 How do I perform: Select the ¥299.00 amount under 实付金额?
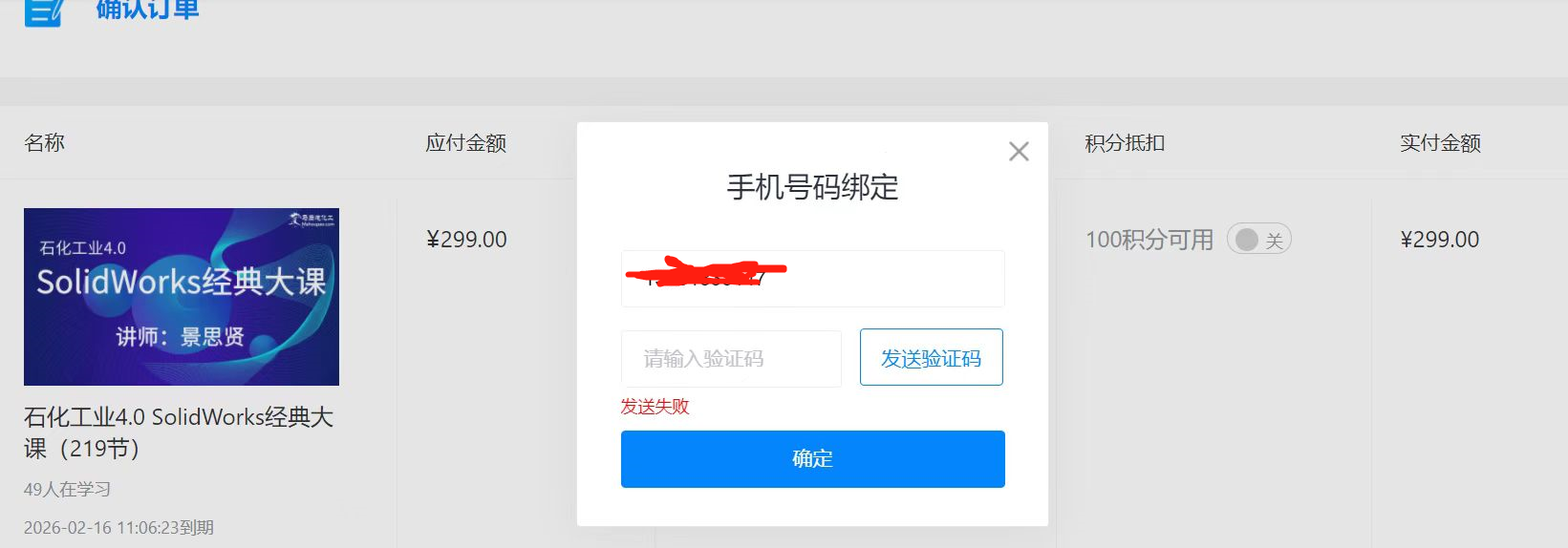click(x=1440, y=240)
